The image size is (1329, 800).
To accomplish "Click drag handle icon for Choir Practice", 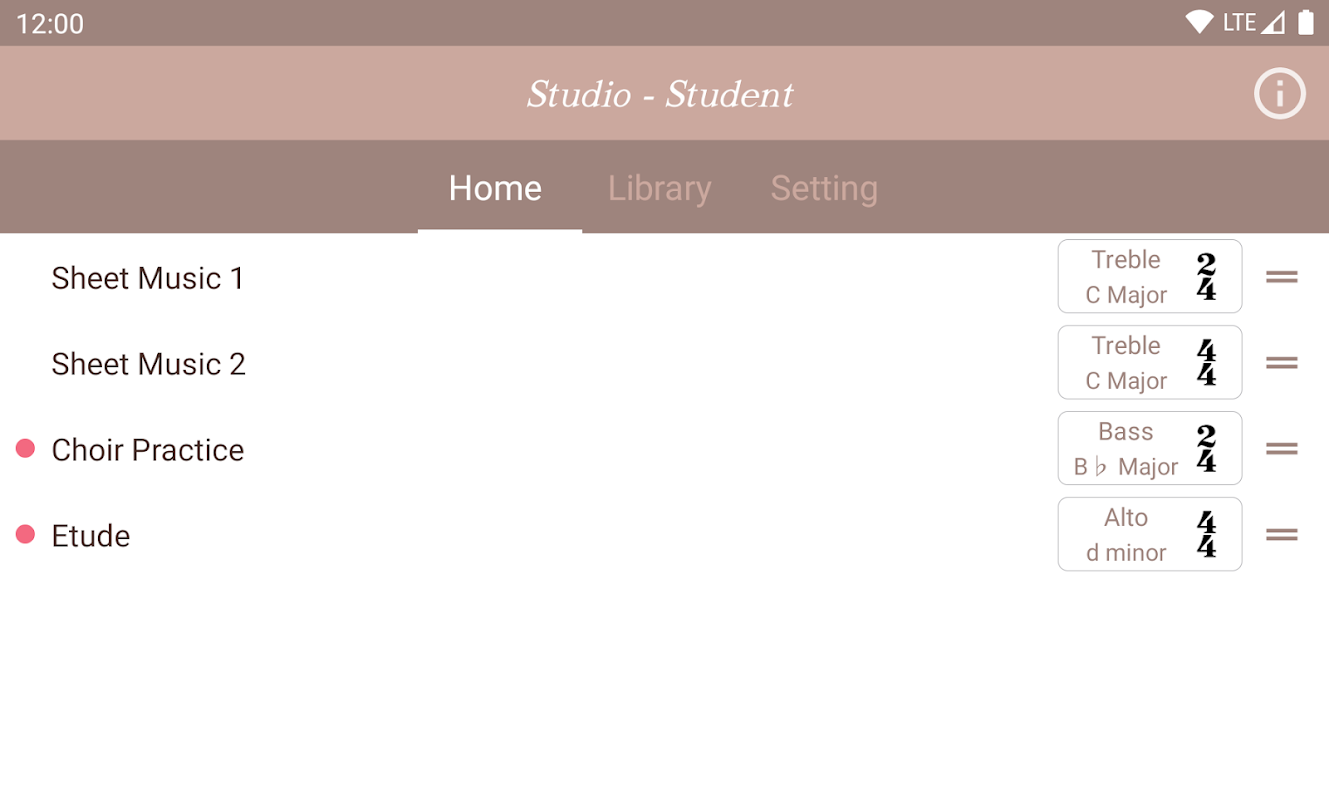I will [x=1281, y=449].
